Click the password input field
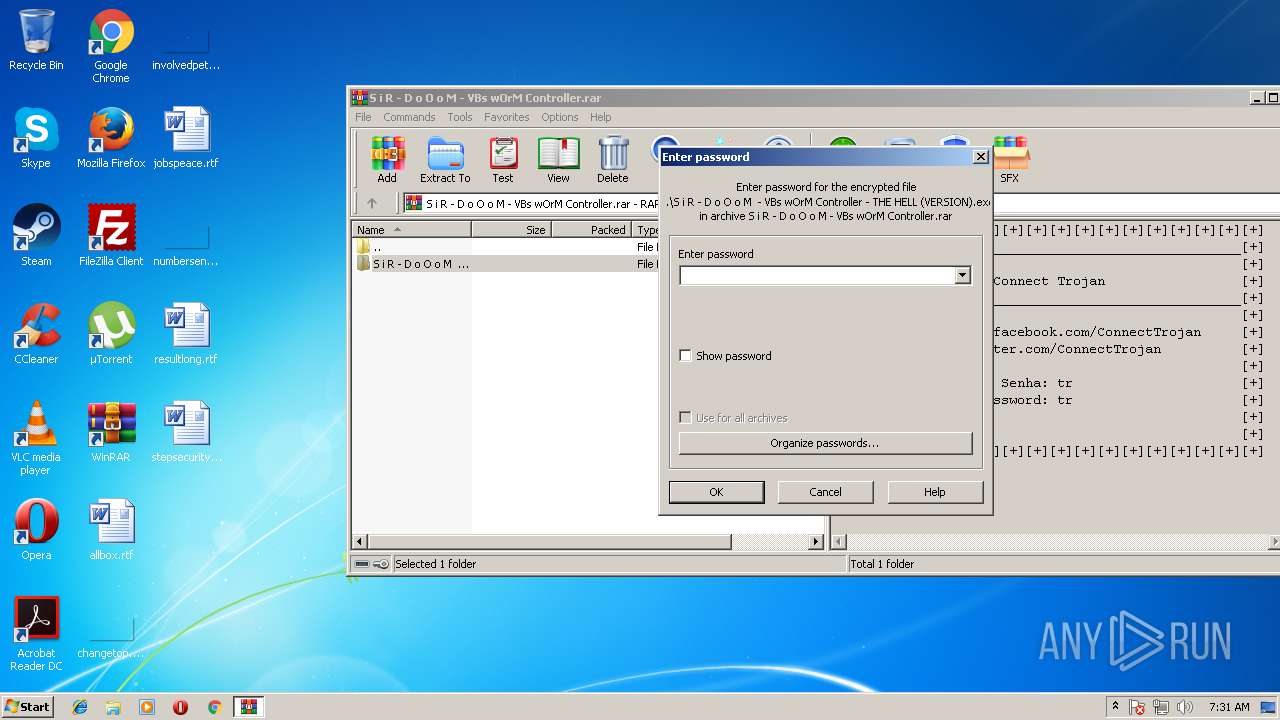This screenshot has height=720, width=1280. coord(816,275)
